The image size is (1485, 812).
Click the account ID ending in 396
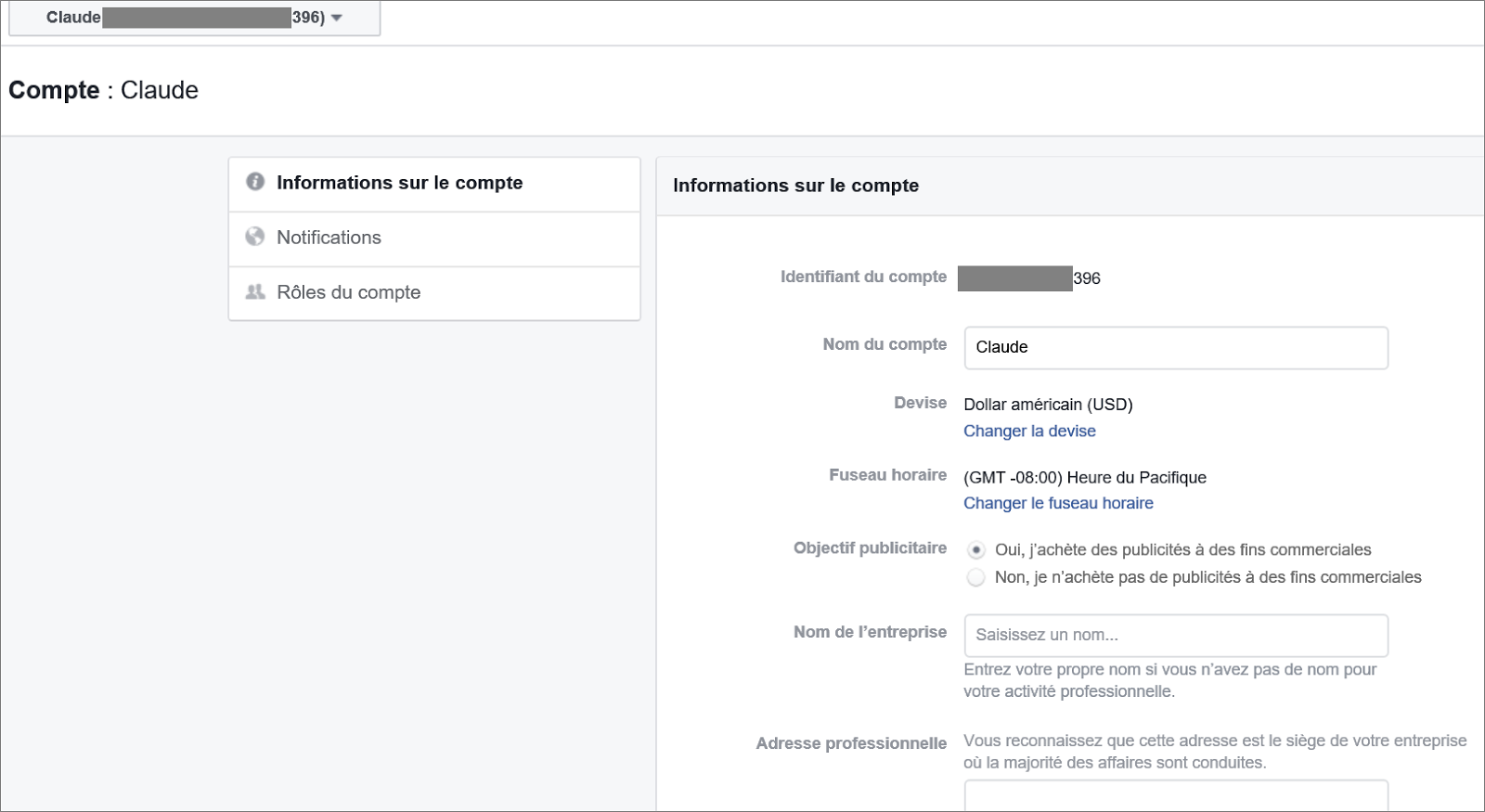(x=1086, y=278)
